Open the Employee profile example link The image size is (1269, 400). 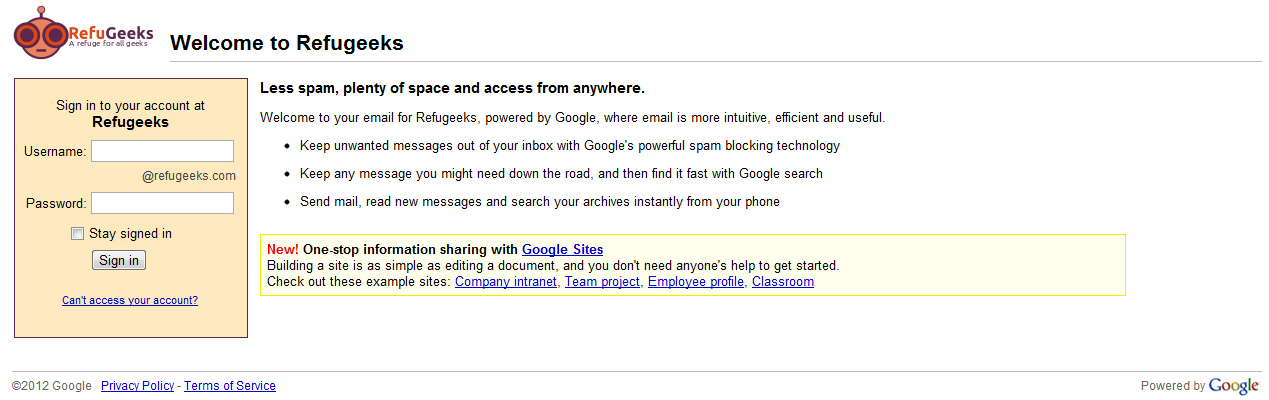point(696,282)
